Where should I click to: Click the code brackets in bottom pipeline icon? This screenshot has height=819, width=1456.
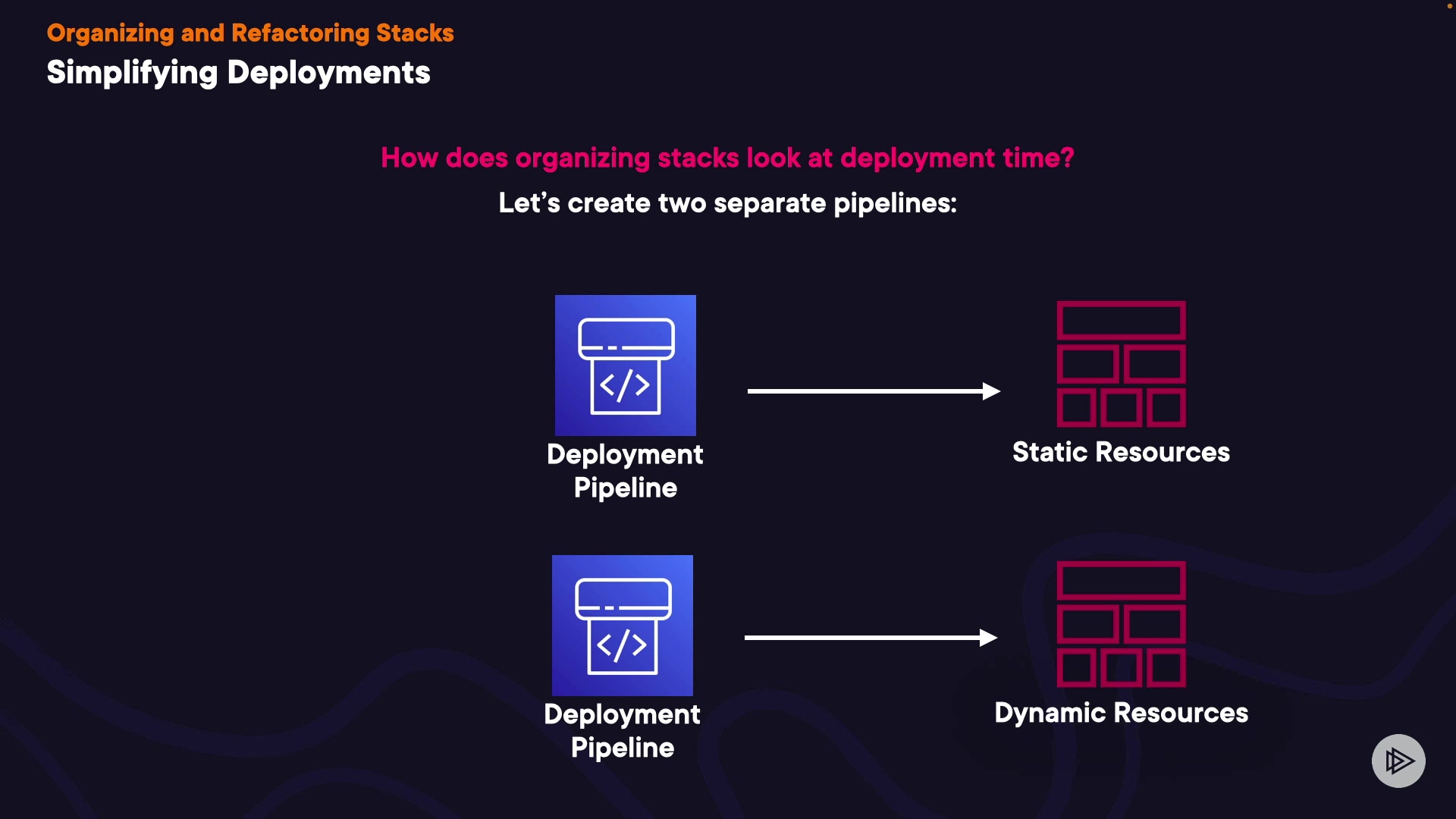tap(622, 645)
